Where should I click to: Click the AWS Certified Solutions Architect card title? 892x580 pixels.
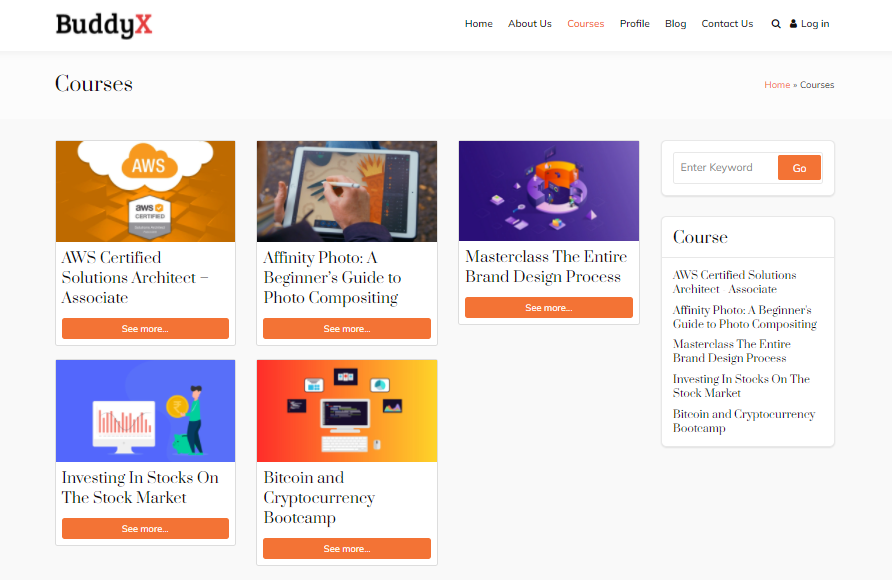pos(135,277)
